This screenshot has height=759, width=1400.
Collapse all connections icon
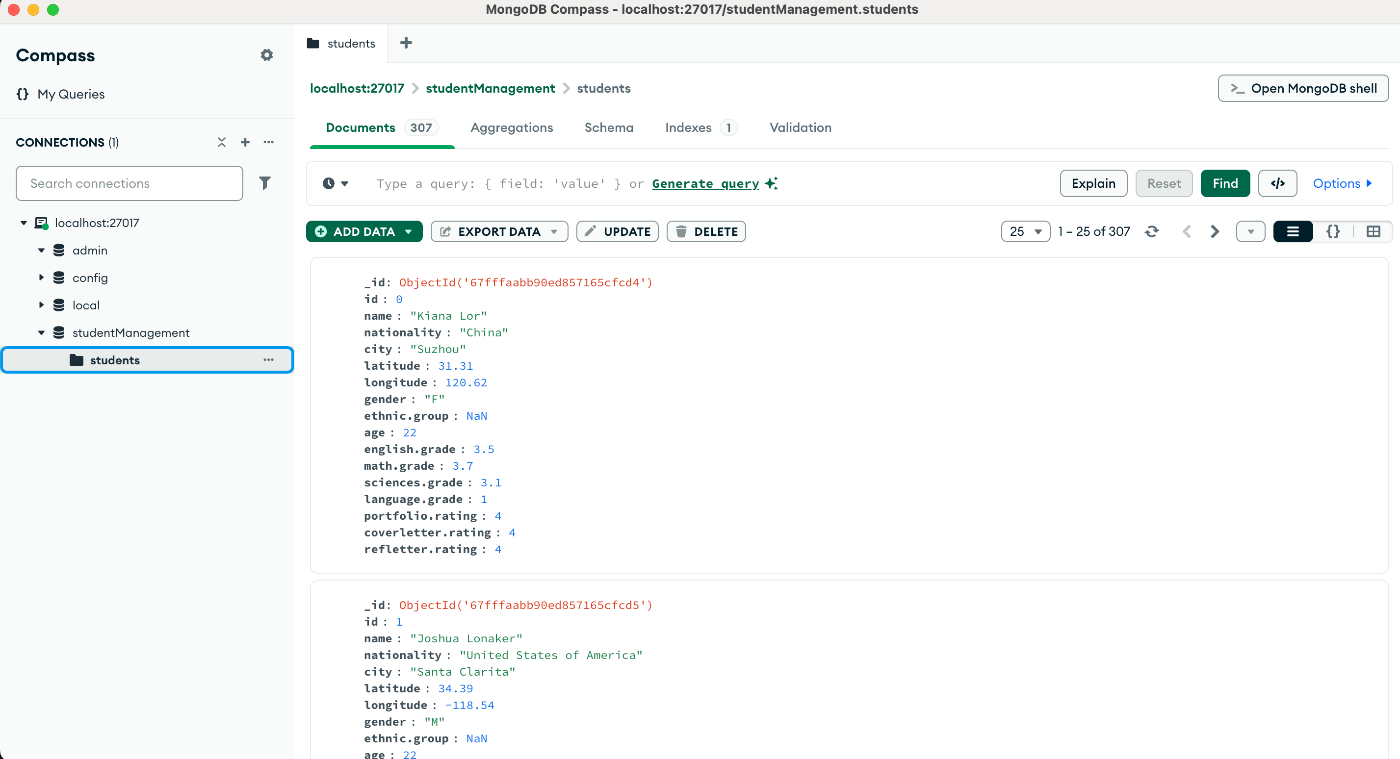pos(222,142)
